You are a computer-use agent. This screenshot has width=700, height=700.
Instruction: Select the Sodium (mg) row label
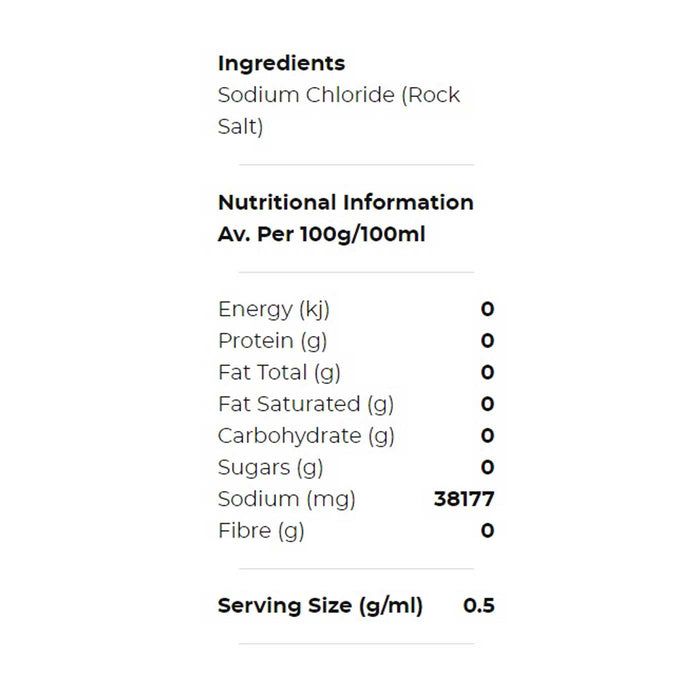tap(286, 499)
